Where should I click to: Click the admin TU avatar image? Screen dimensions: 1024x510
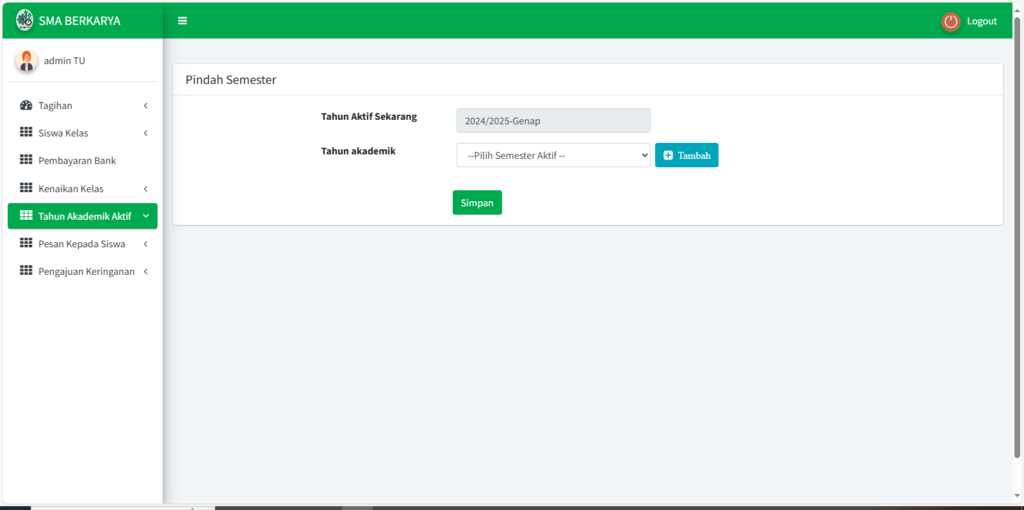[x=26, y=61]
